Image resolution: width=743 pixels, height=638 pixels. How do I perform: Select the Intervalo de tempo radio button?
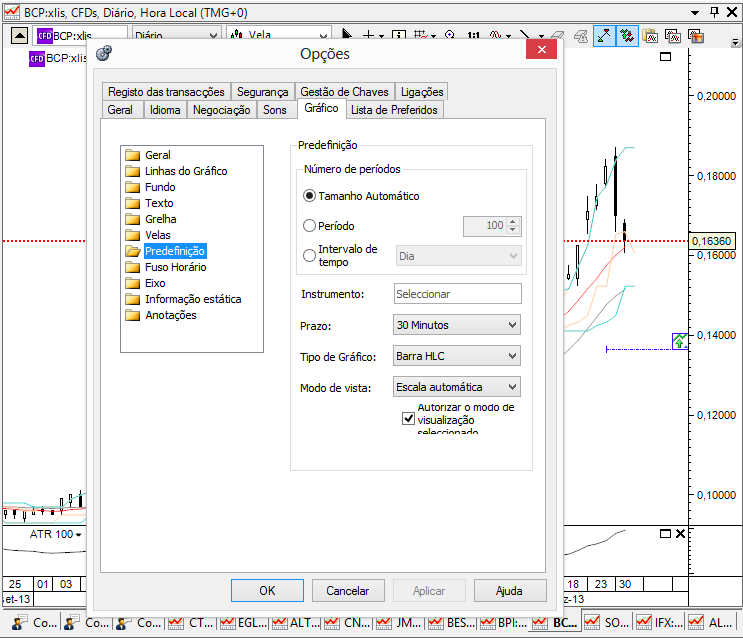309,255
